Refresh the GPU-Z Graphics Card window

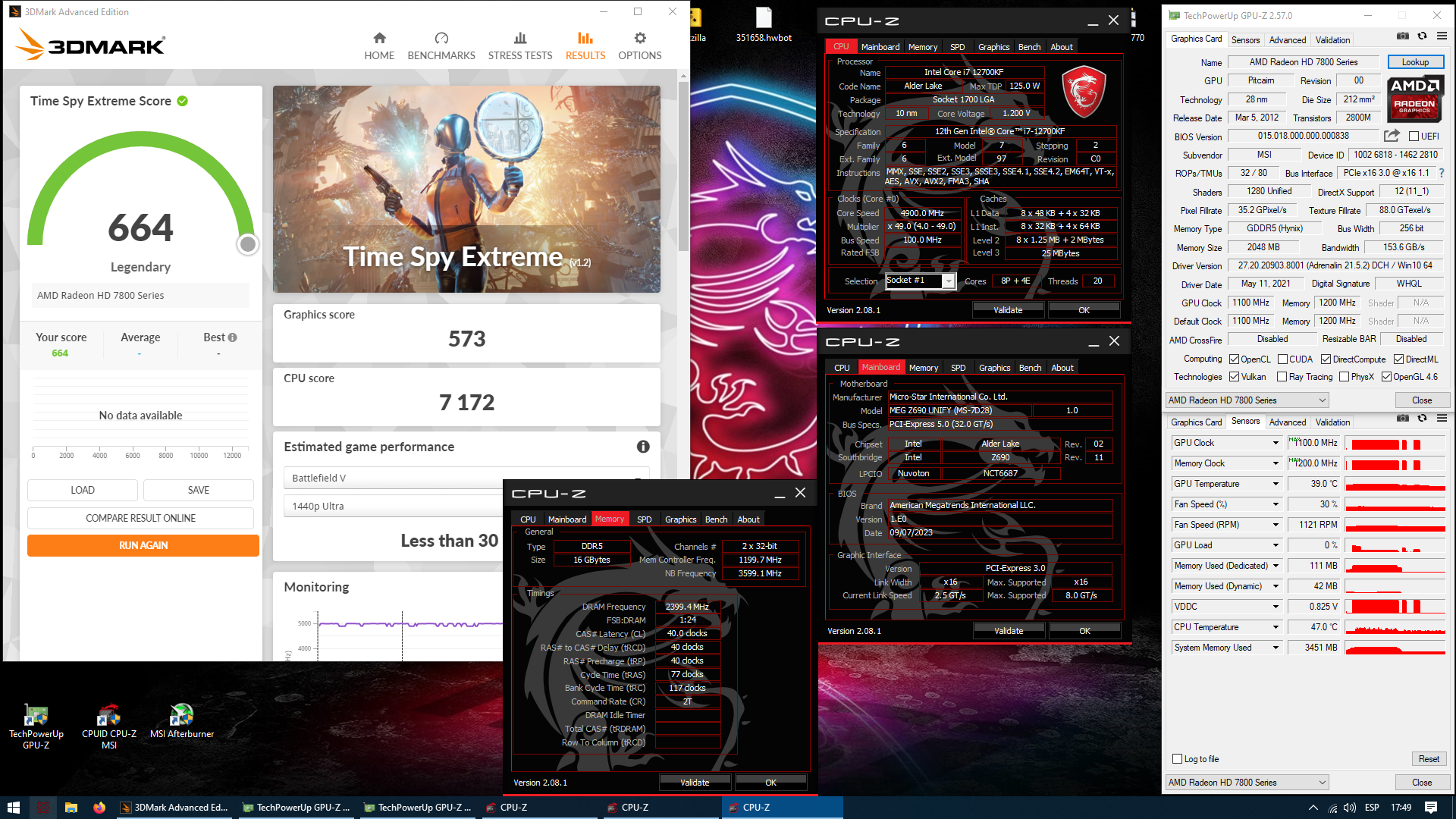pos(1423,36)
